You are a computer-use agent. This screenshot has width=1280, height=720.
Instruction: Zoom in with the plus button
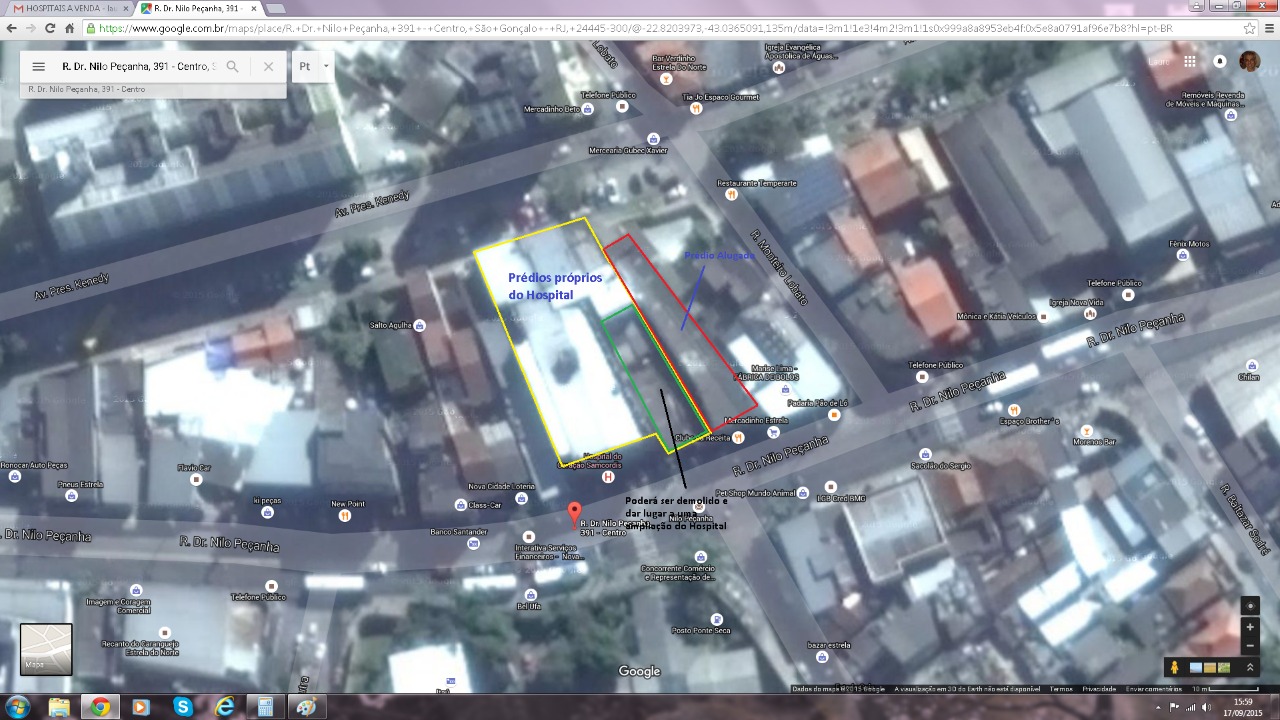1250,627
